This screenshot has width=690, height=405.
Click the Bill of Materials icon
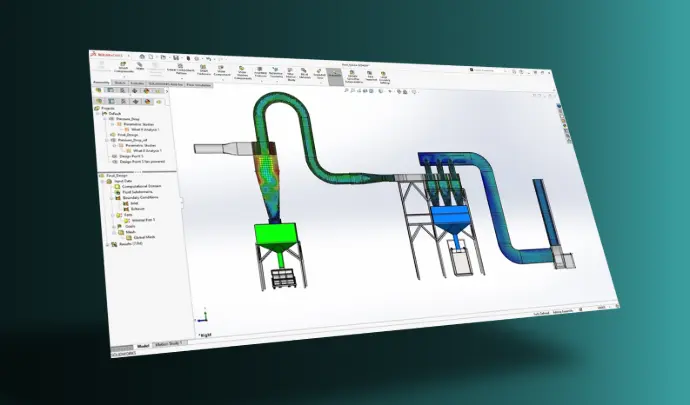[305, 74]
